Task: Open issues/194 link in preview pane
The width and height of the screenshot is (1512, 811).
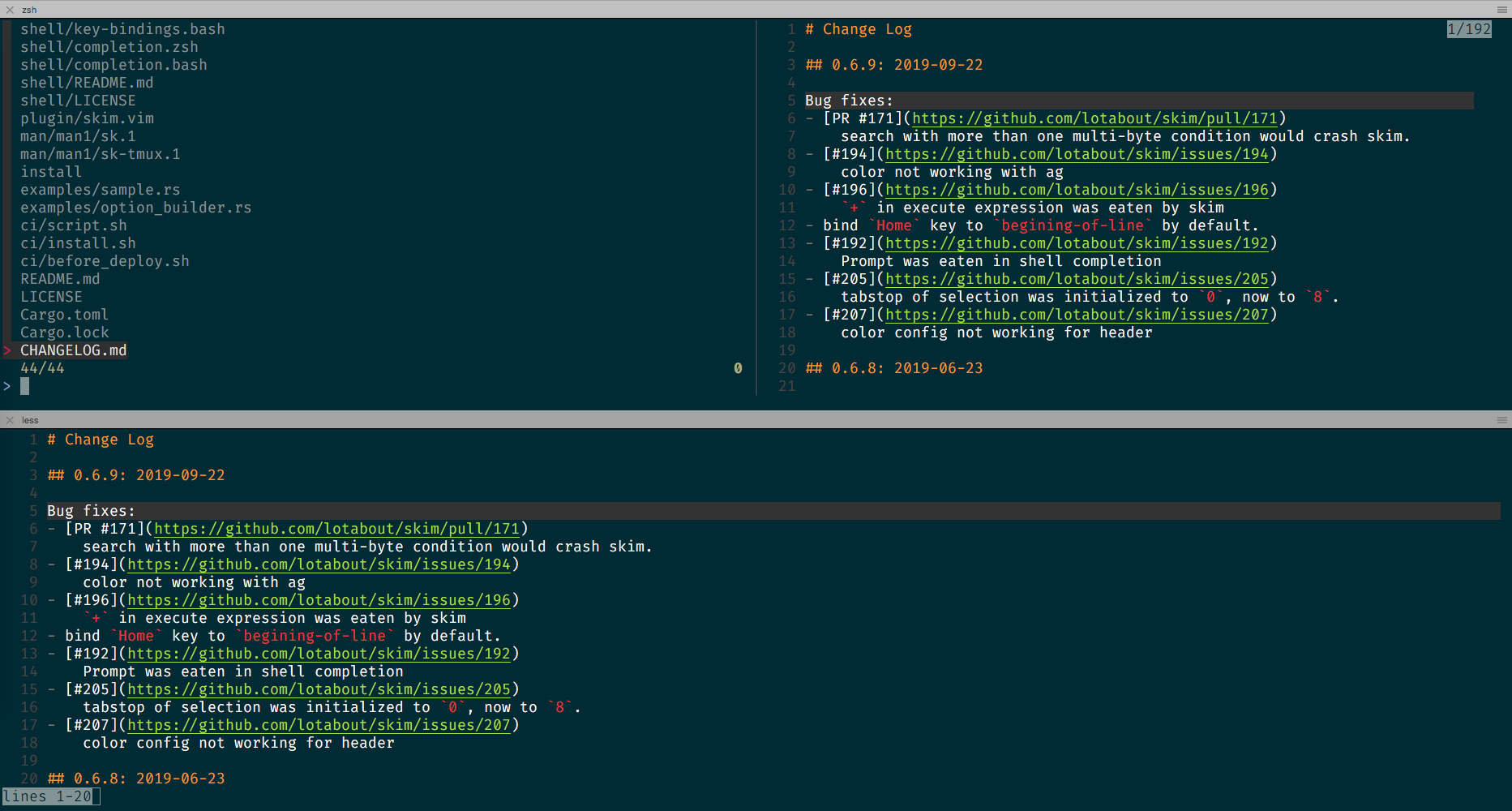Action: point(1077,154)
